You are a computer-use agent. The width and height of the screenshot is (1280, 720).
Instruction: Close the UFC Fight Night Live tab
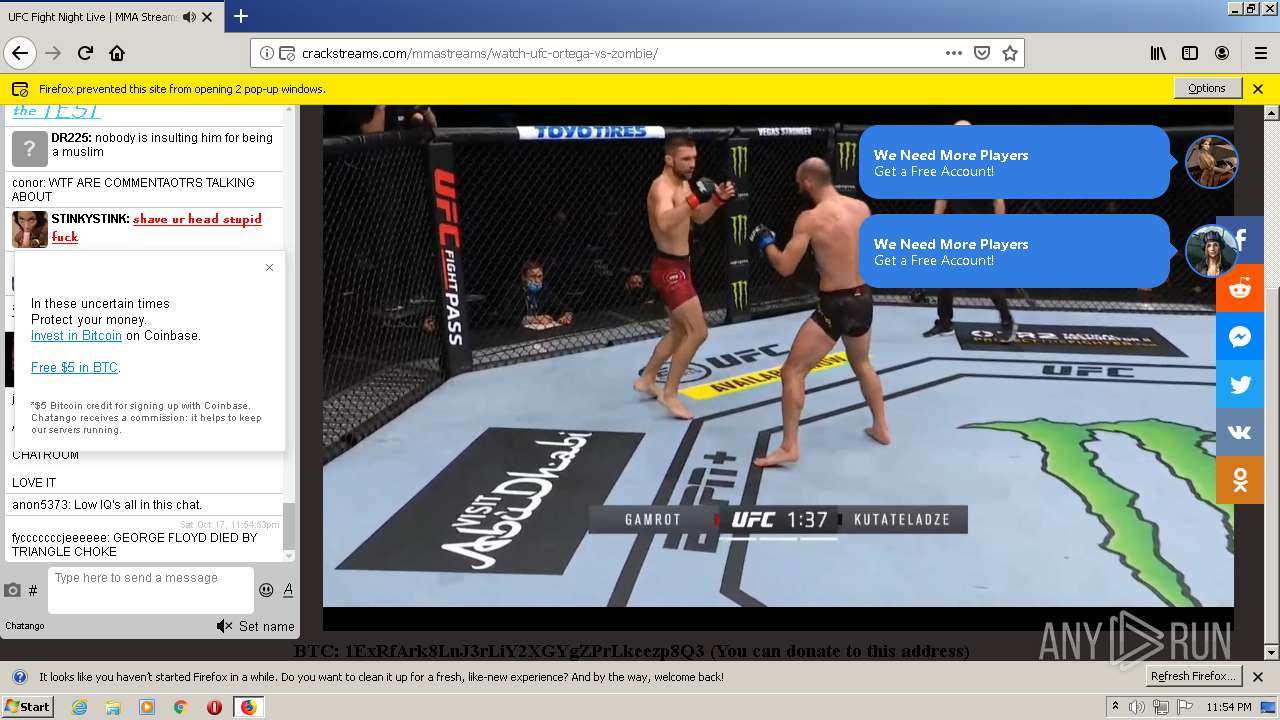[207, 17]
